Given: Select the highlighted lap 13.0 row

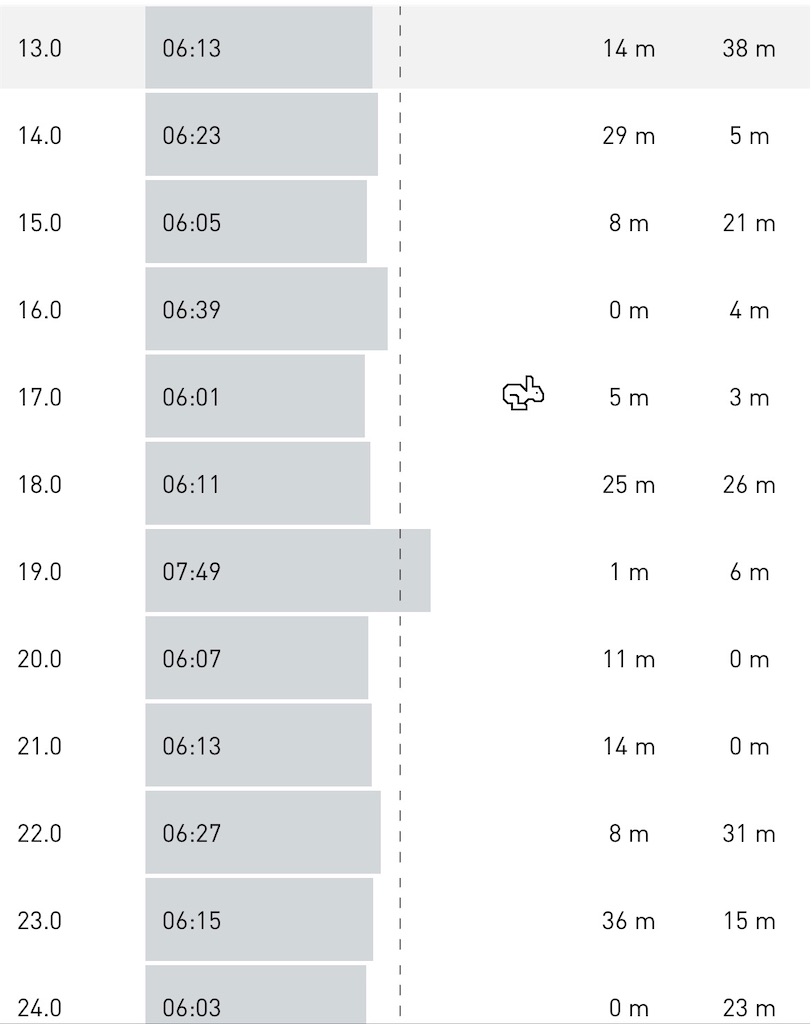Looking at the screenshot, I should (x=406, y=47).
